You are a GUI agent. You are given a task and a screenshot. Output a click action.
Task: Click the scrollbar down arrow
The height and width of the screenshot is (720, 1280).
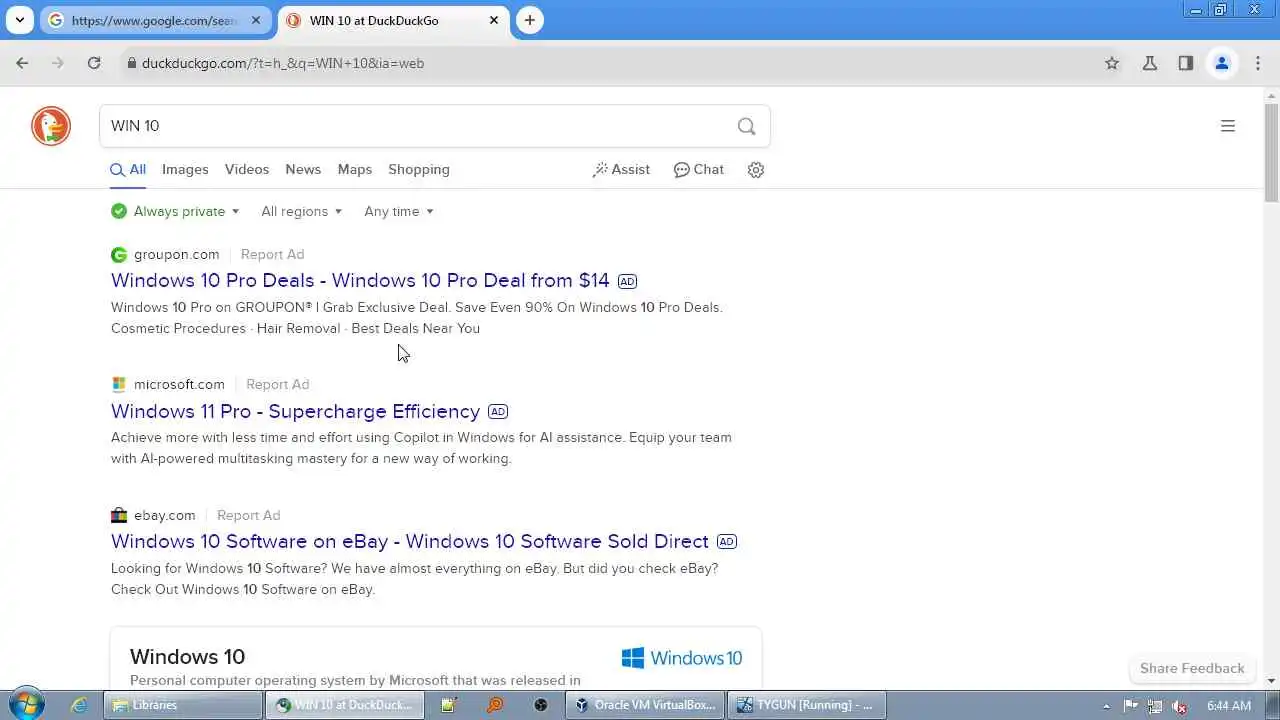[1272, 681]
